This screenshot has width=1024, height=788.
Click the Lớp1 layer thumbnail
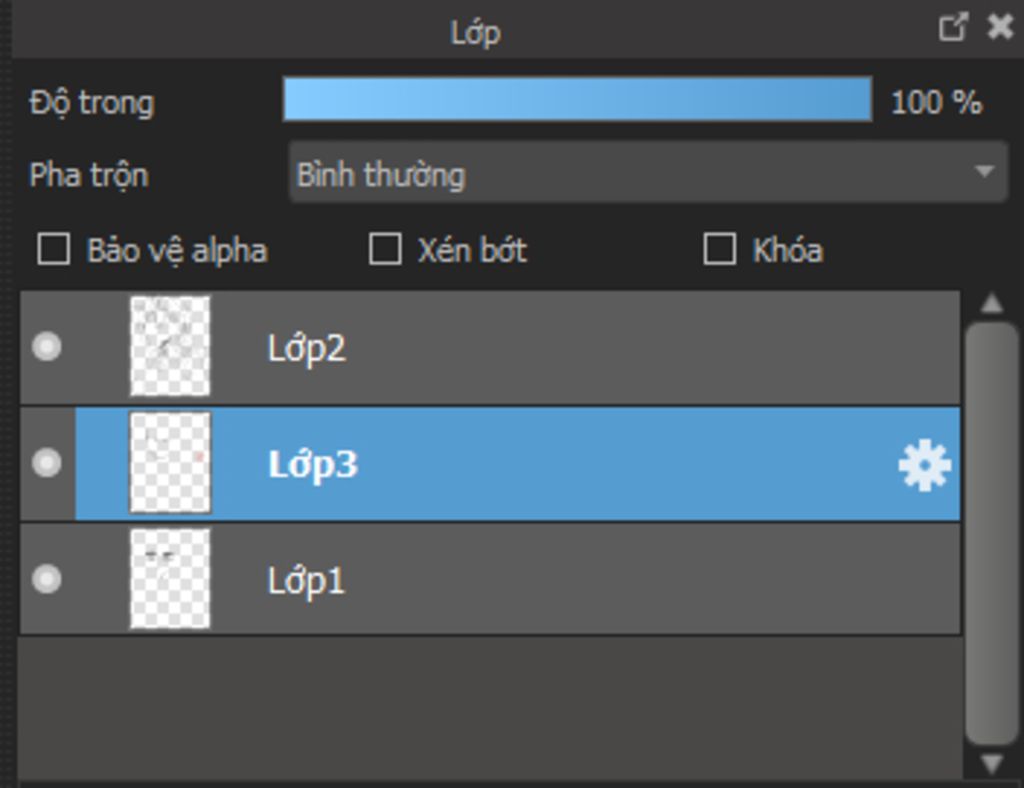[x=170, y=579]
